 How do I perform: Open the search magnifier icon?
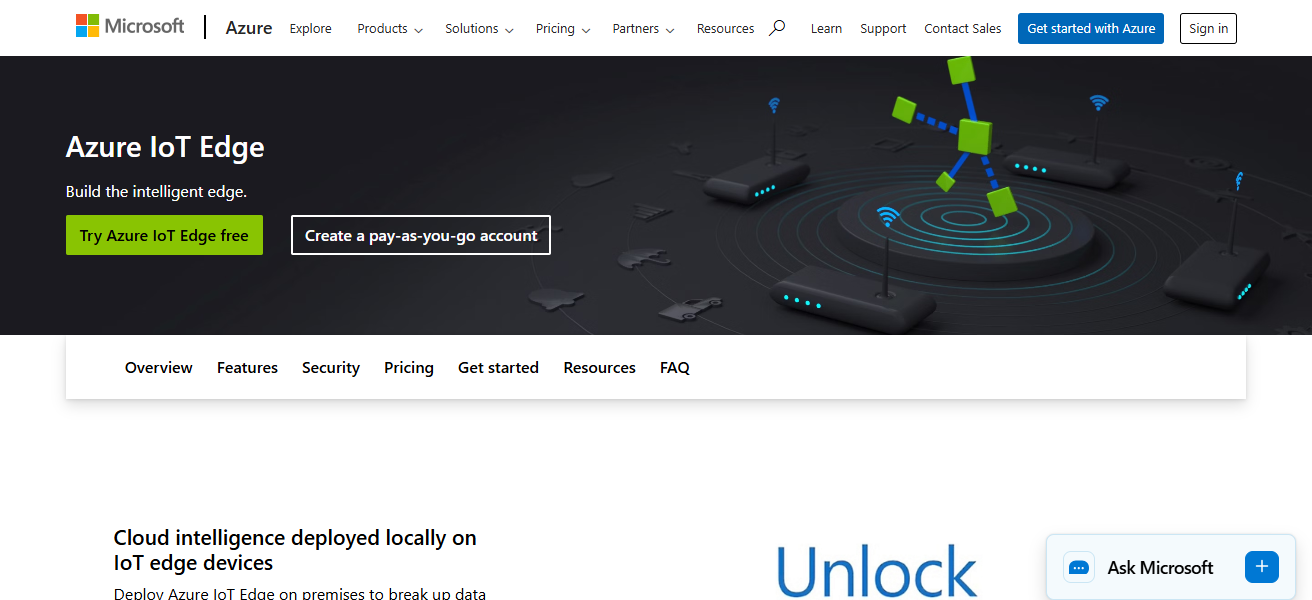[x=777, y=28]
